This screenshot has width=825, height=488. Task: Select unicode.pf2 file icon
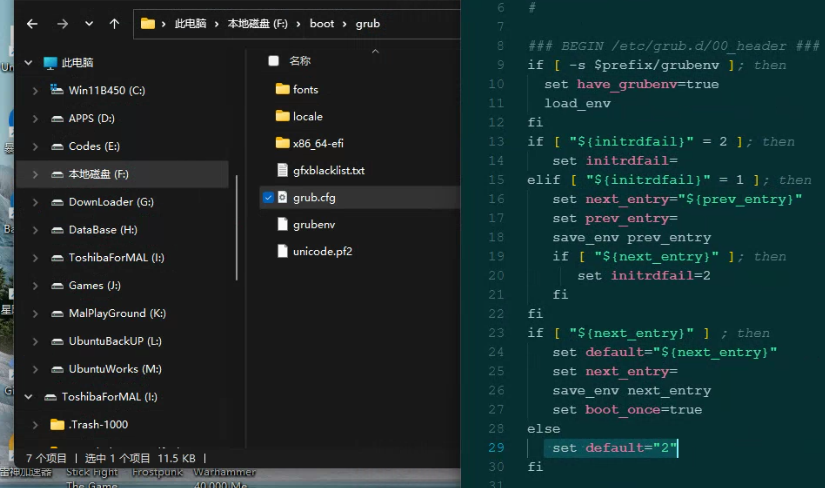pos(283,251)
